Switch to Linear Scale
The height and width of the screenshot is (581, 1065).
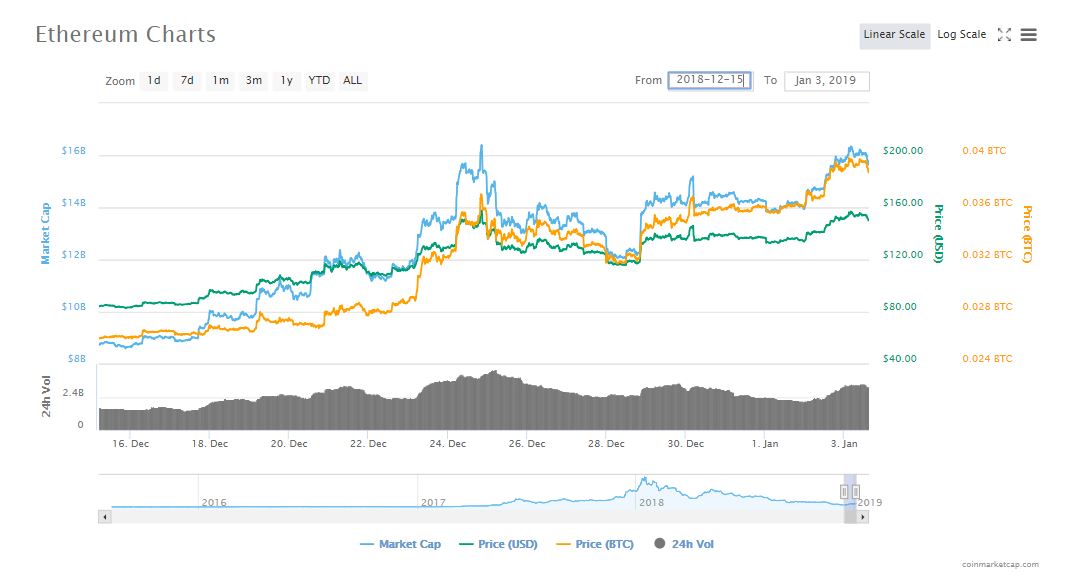pyautogui.click(x=894, y=35)
